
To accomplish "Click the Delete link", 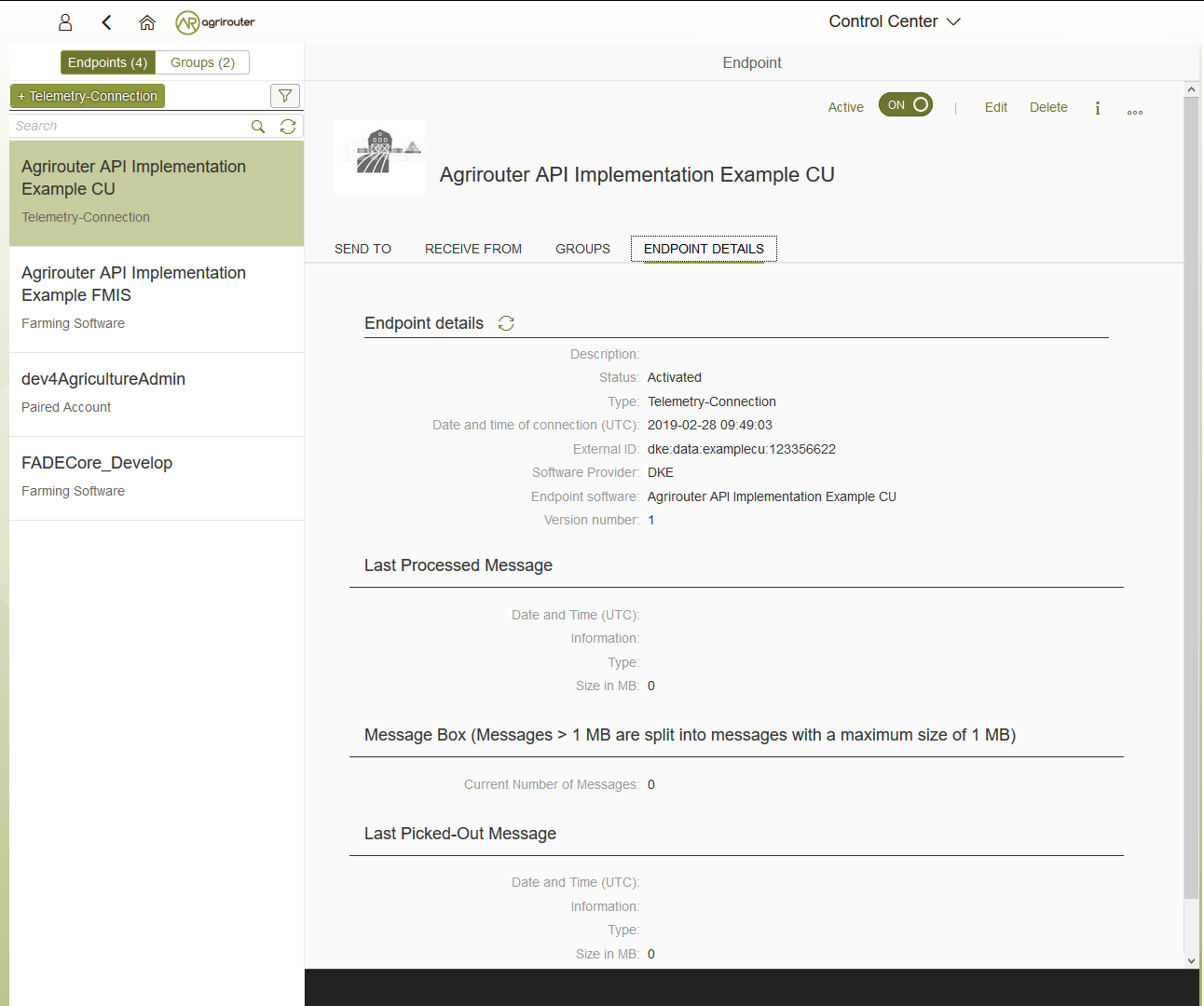I will coord(1048,107).
